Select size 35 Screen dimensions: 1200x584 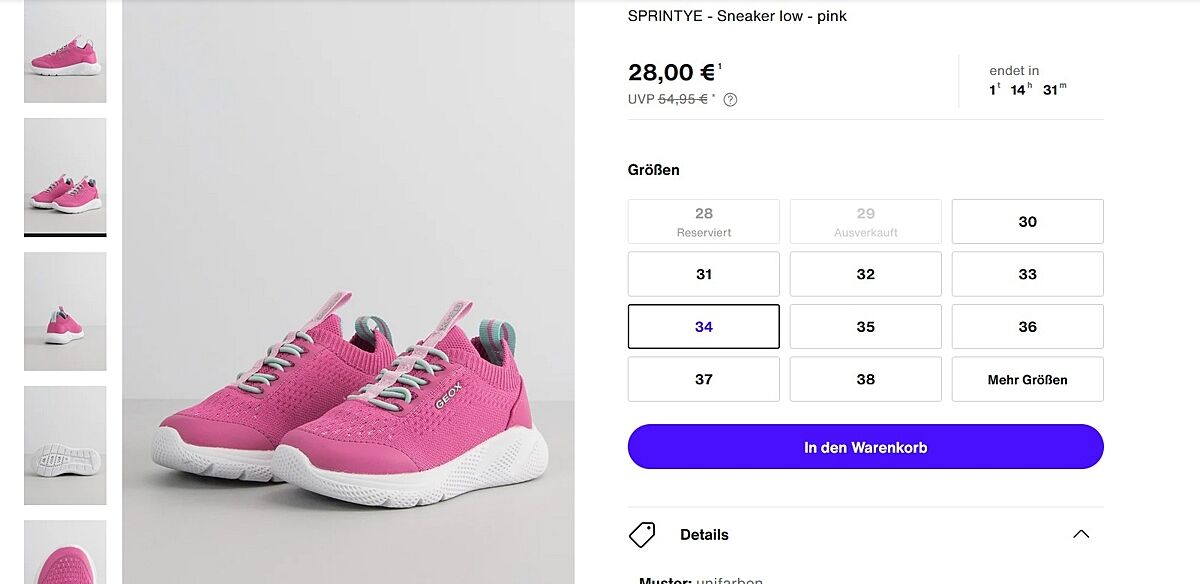[x=865, y=327]
